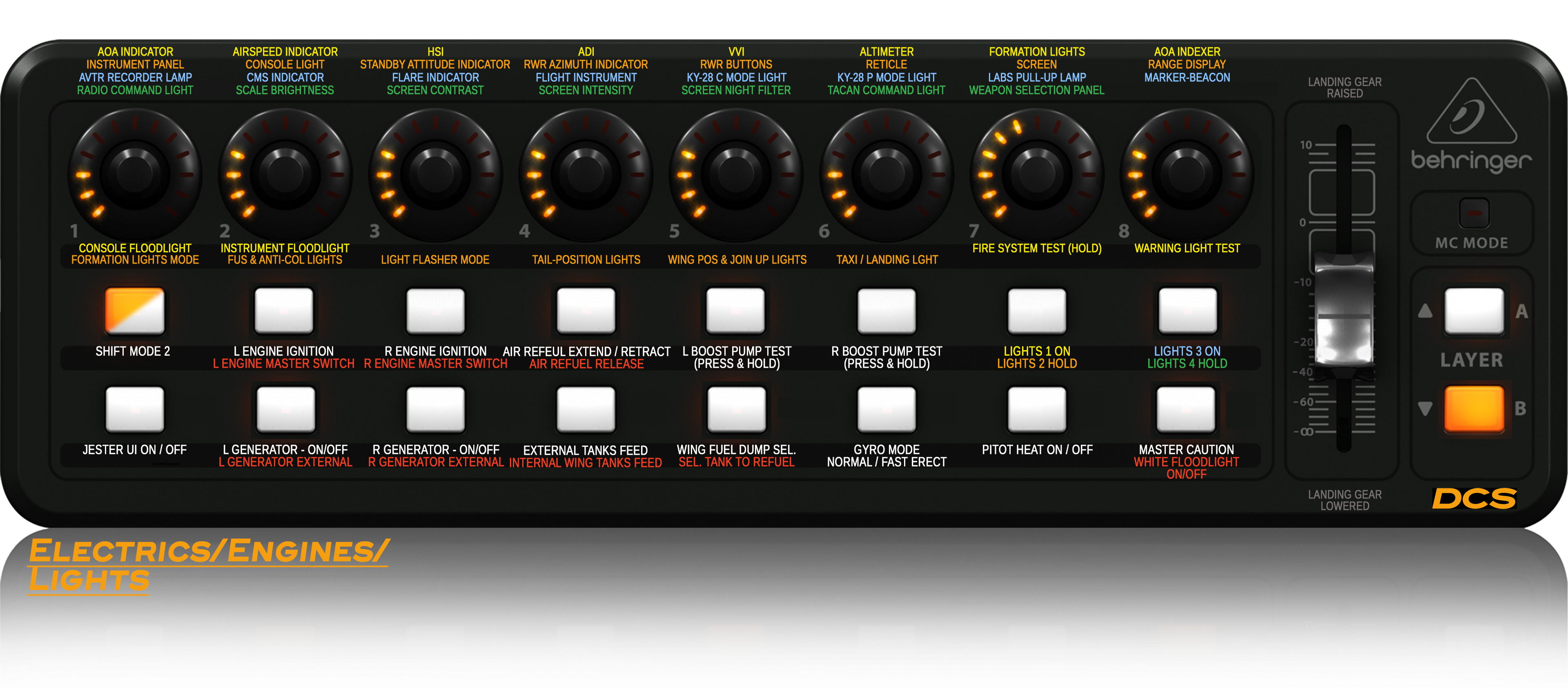Image resolution: width=1568 pixels, height=688 pixels.
Task: Toggle the MC Mode button
Action: [x=1474, y=213]
